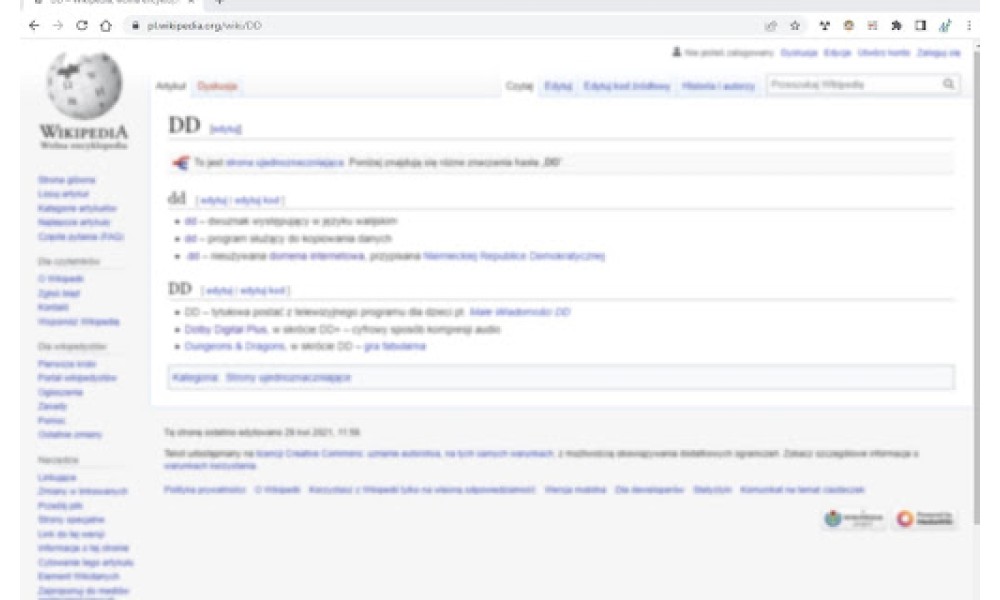Viewport: 1000px width, 600px height.
Task: Click the Powered by MediaWiki badge
Action: pos(924,519)
